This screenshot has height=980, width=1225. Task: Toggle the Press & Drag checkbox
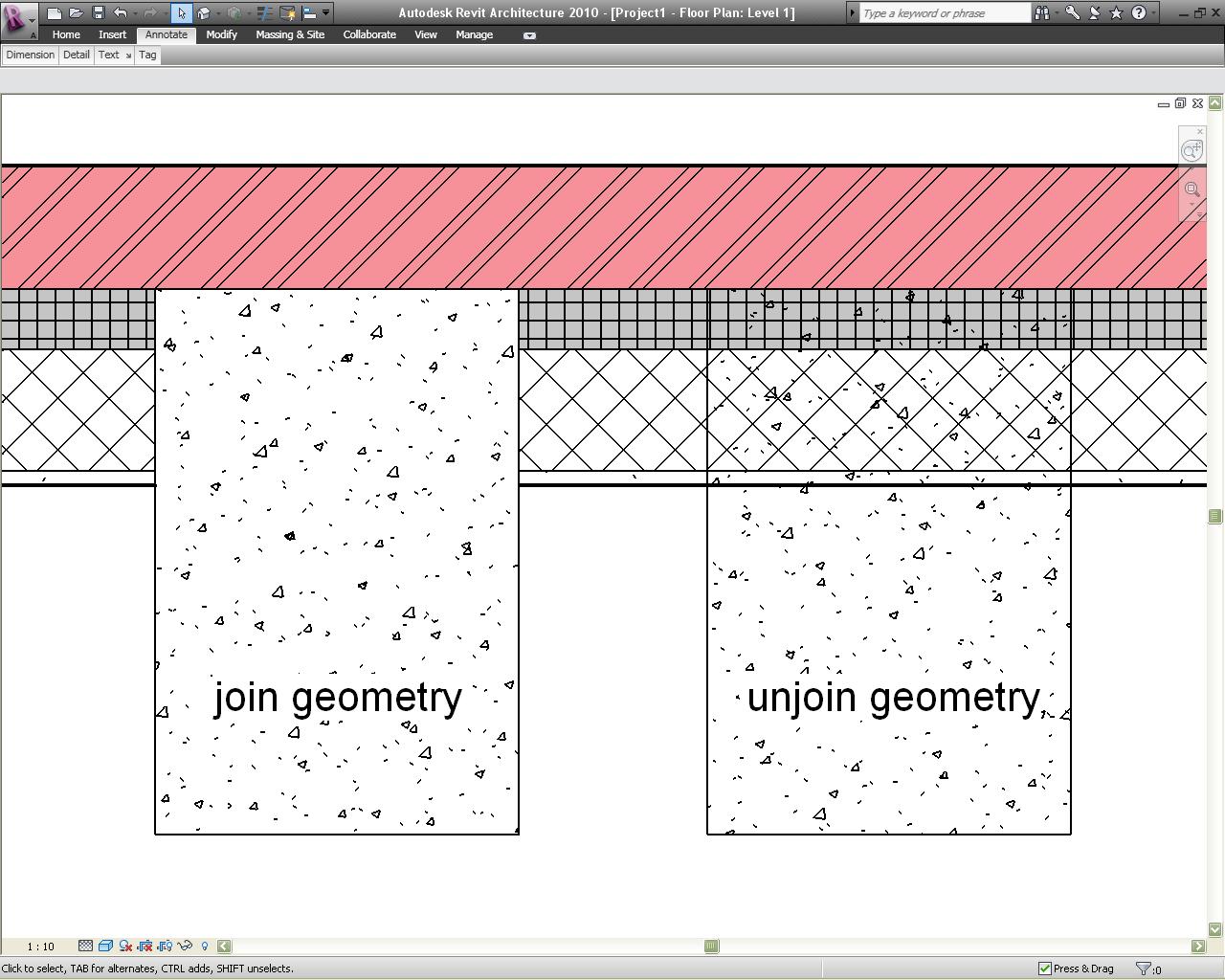click(1045, 969)
